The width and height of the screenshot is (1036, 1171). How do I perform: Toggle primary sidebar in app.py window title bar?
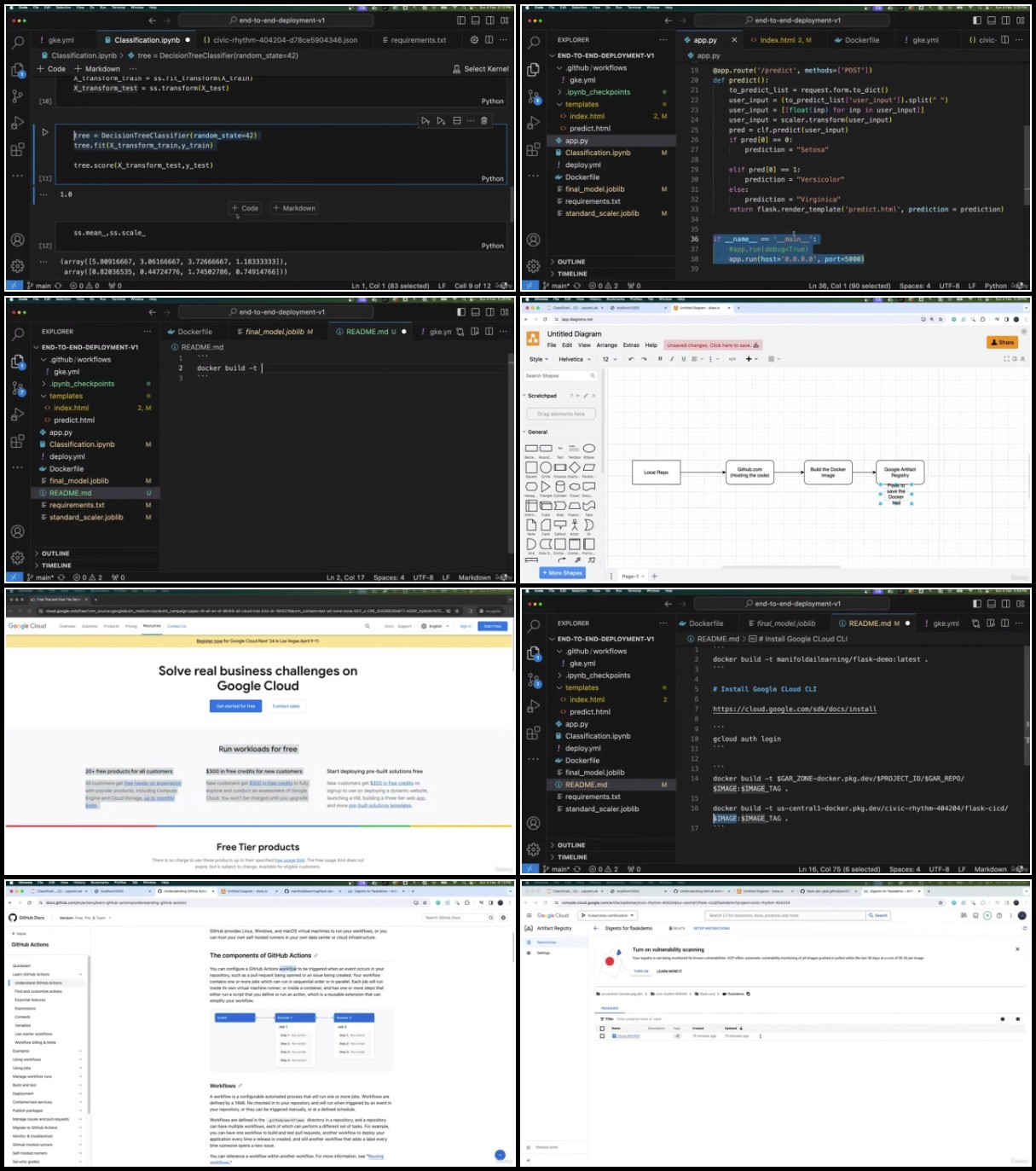[x=977, y=20]
